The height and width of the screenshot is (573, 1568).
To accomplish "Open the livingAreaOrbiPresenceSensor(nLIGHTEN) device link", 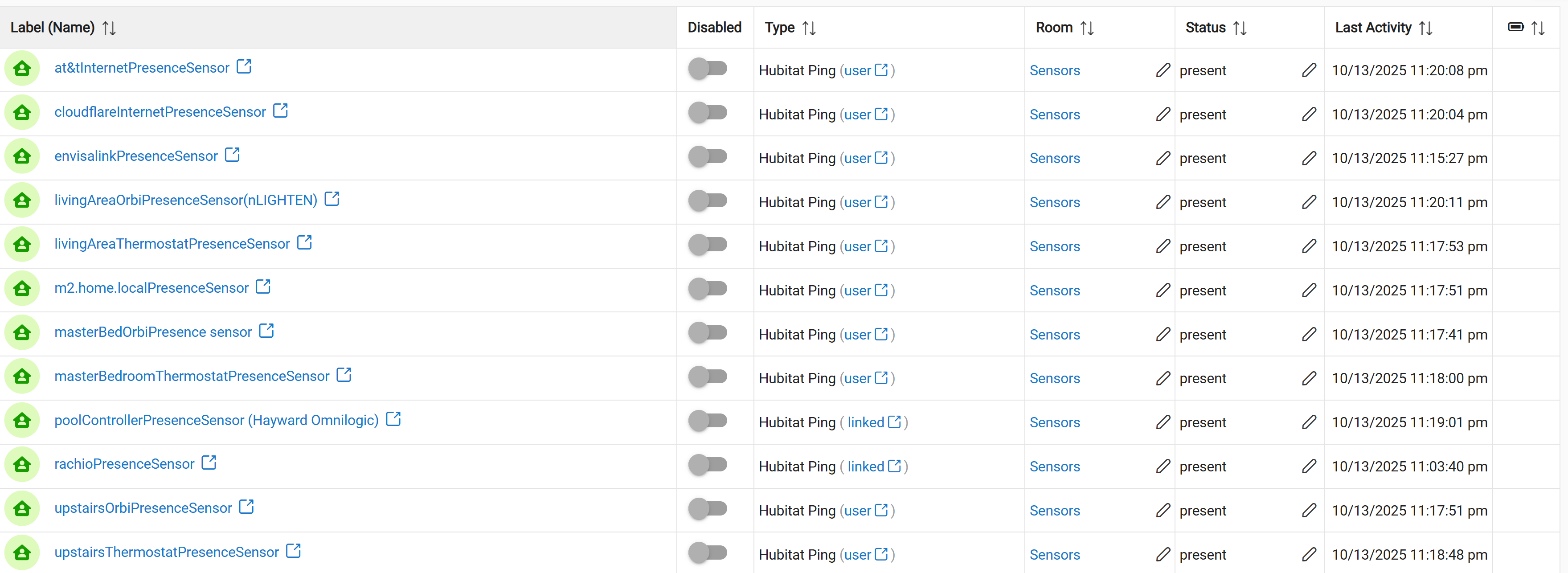I will (186, 201).
